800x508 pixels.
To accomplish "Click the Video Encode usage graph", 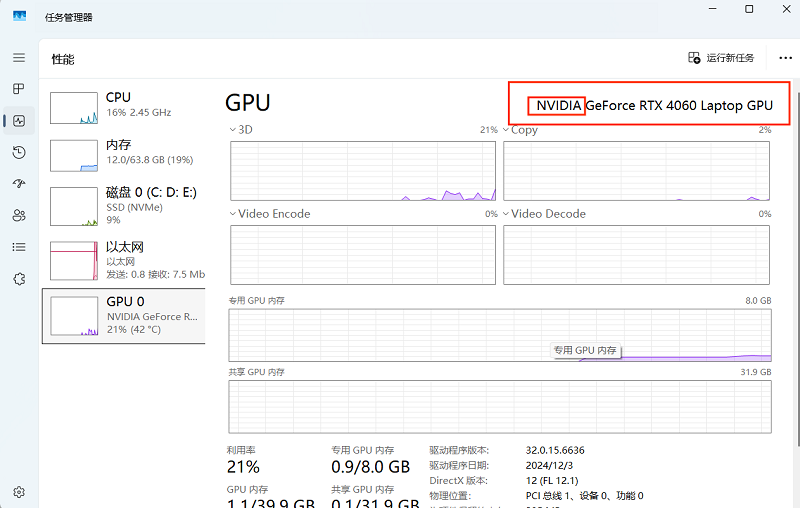I will (x=363, y=255).
